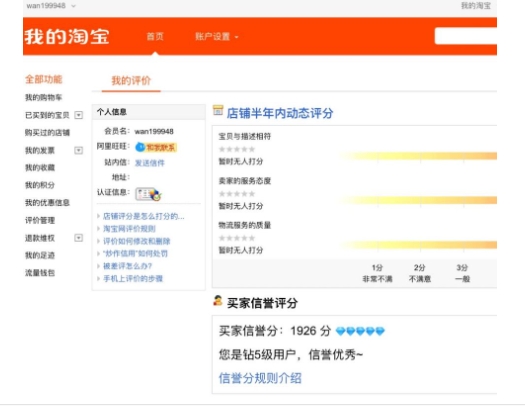Open 我的收藏 in the sidebar
The width and height of the screenshot is (525, 406).
coord(40,167)
